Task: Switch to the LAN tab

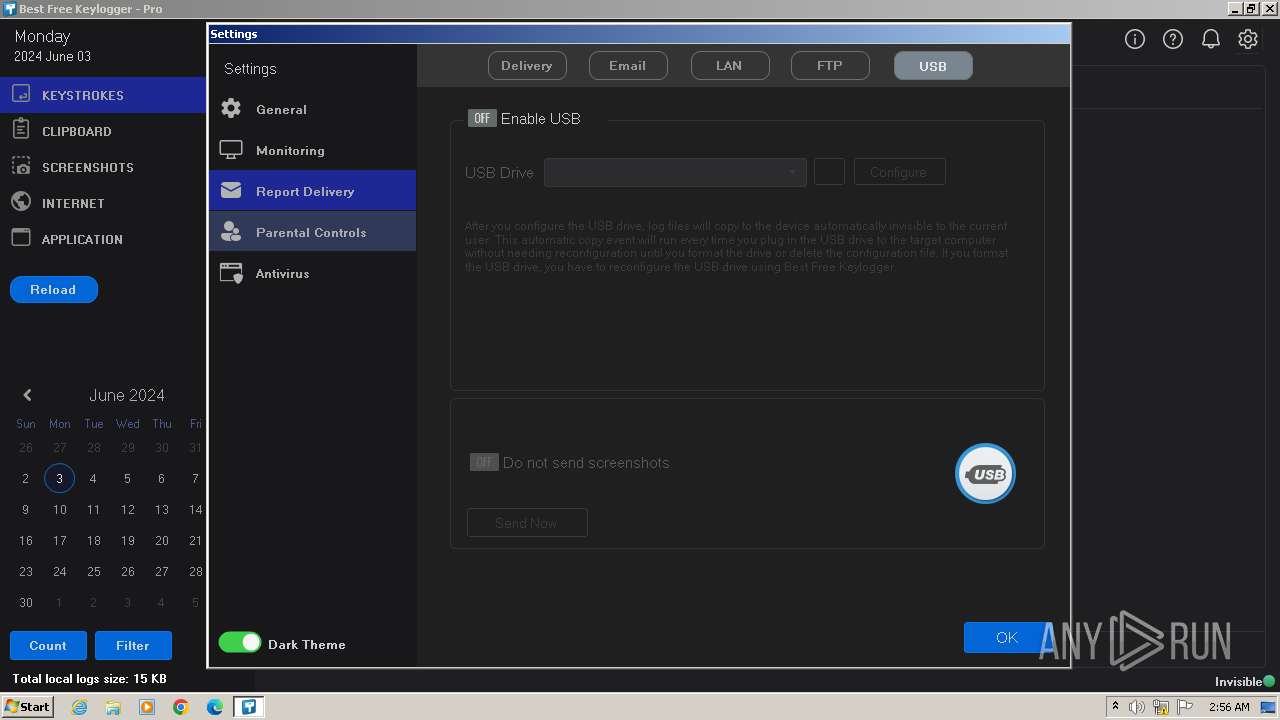Action: point(730,66)
